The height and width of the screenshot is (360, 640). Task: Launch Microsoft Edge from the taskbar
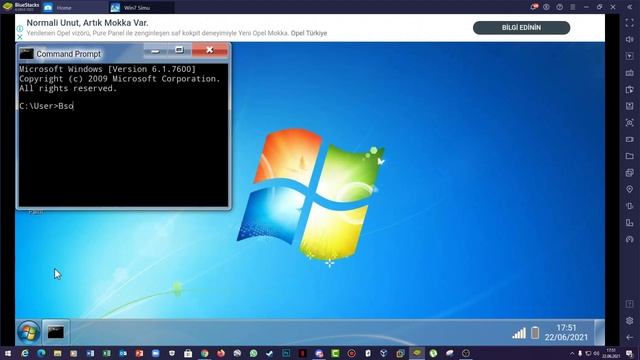pos(41,353)
